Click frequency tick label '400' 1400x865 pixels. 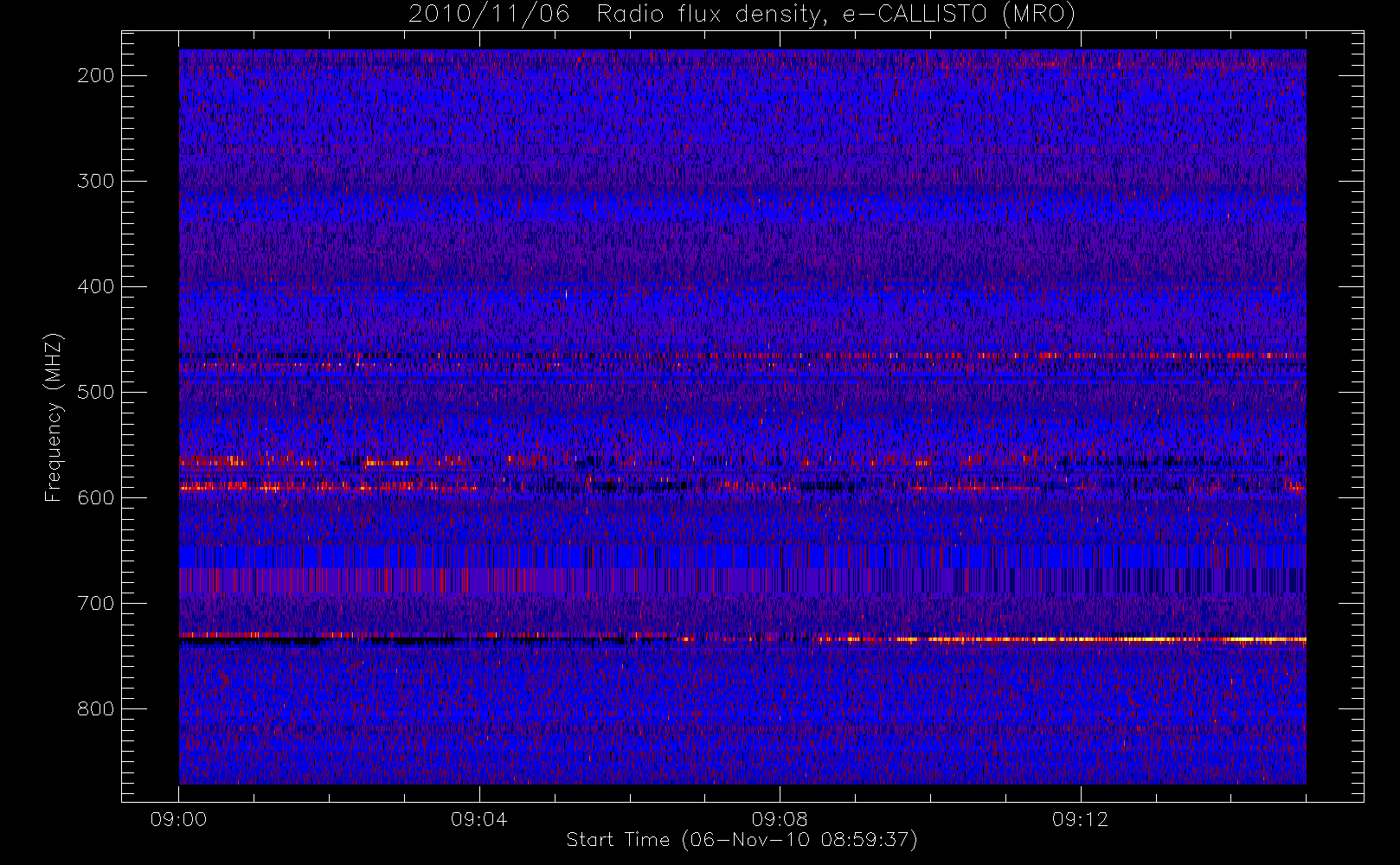(x=96, y=286)
